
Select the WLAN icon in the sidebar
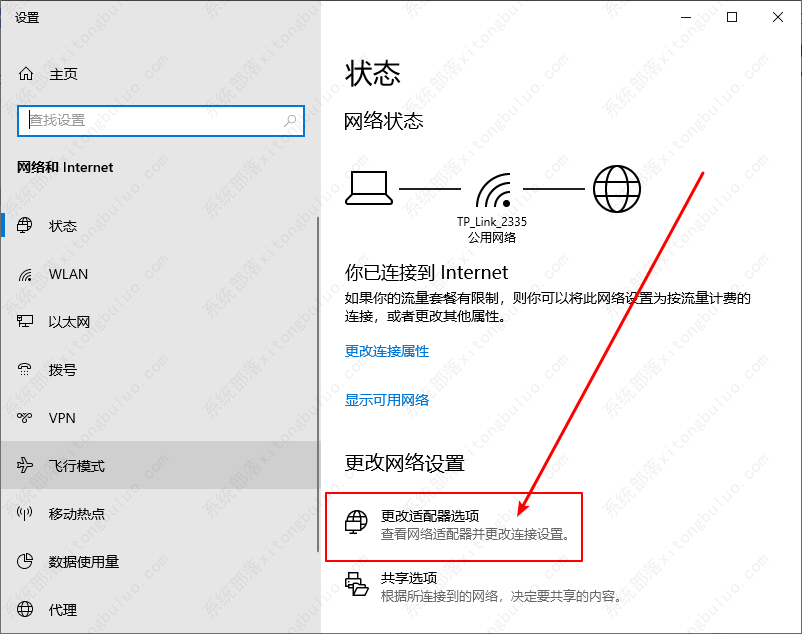(26, 274)
